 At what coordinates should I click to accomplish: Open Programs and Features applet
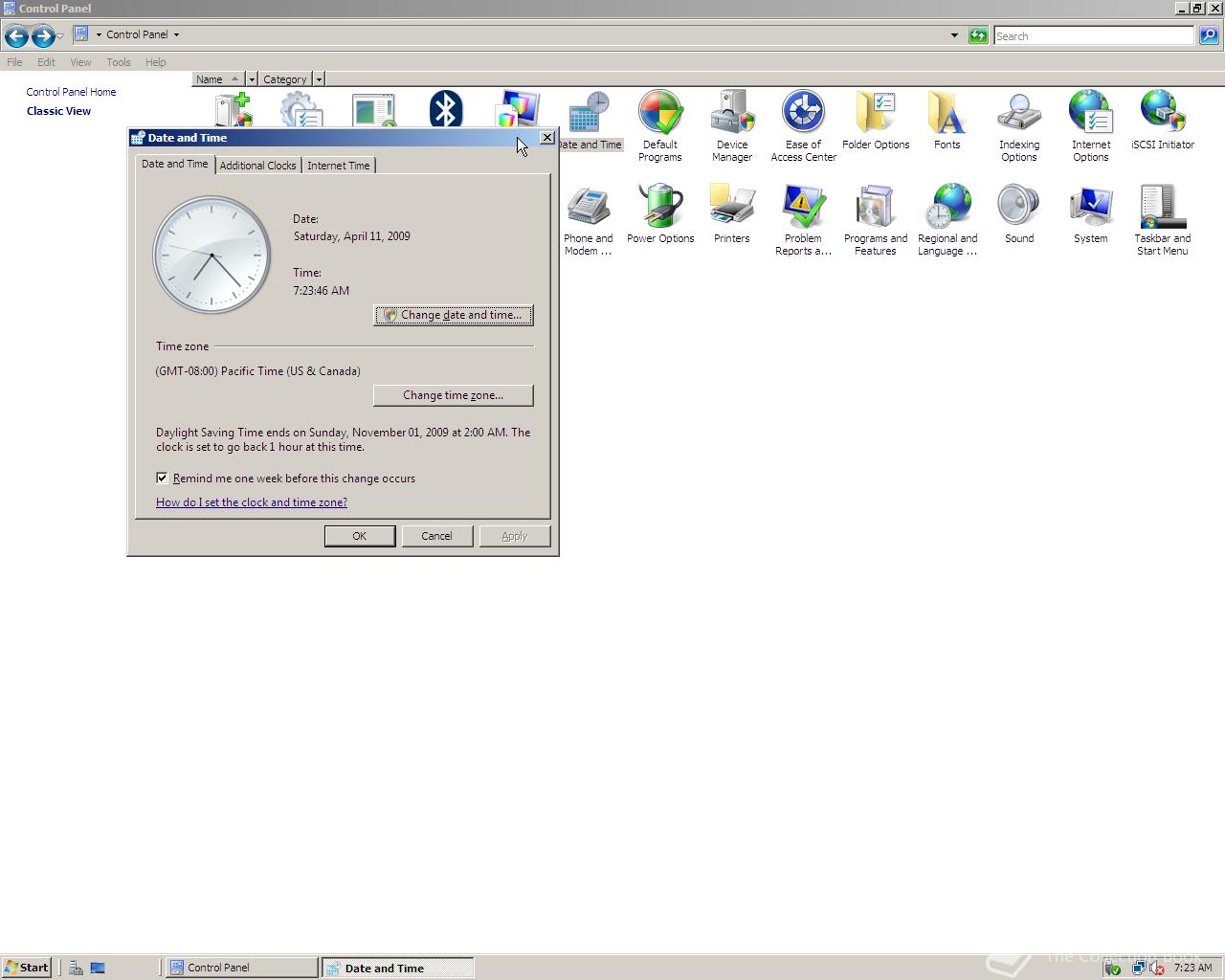[876, 220]
